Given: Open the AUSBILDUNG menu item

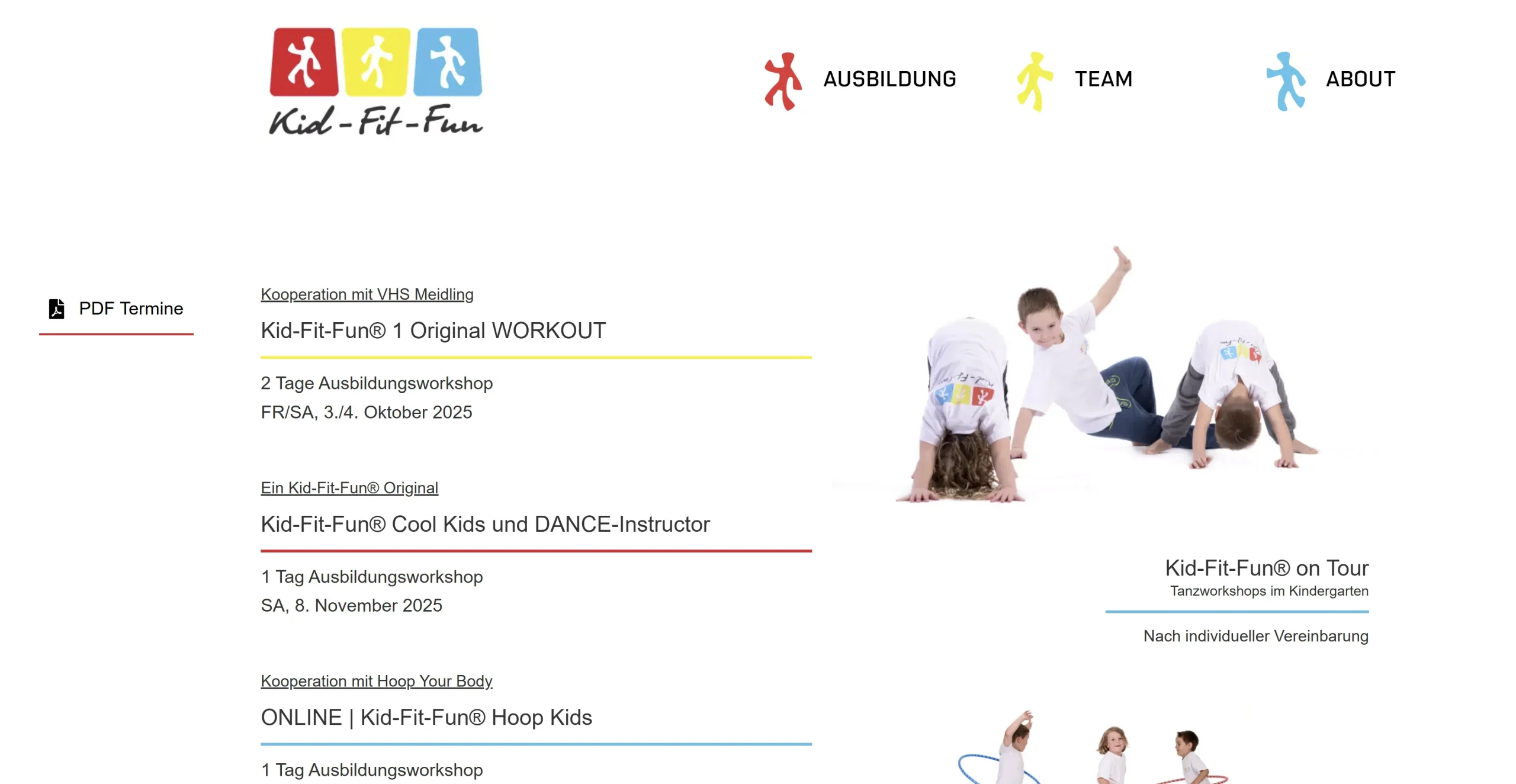Looking at the screenshot, I should click(x=889, y=79).
